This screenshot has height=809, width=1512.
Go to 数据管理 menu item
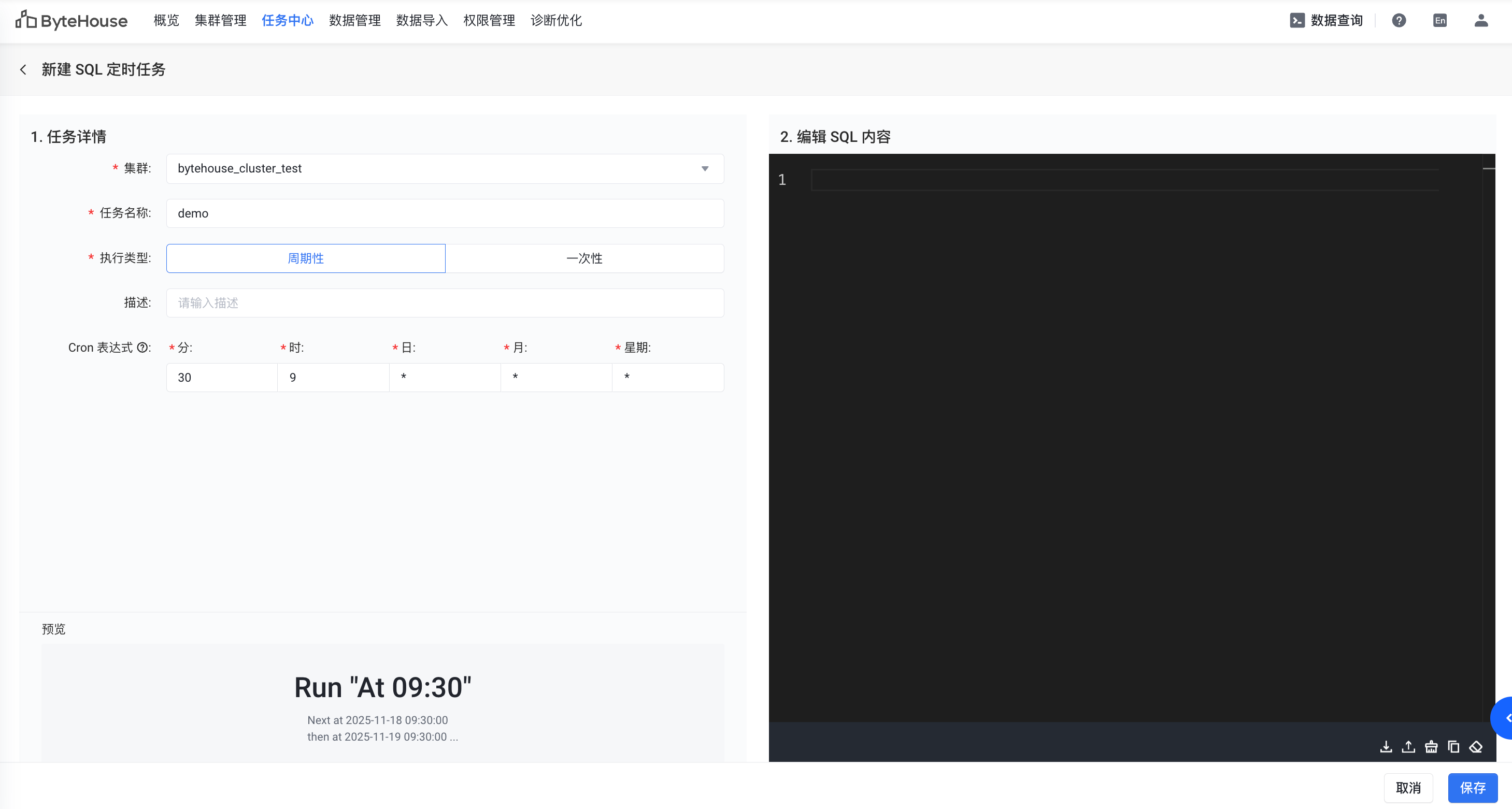[354, 21]
